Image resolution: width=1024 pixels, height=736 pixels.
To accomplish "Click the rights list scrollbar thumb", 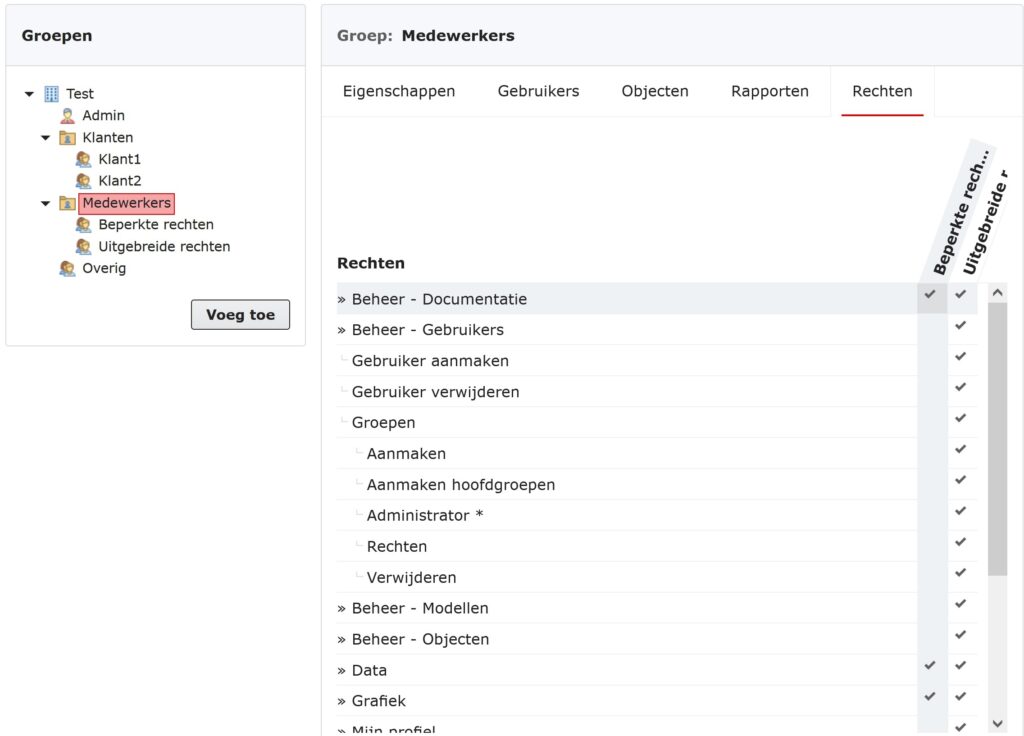I will [x=997, y=438].
